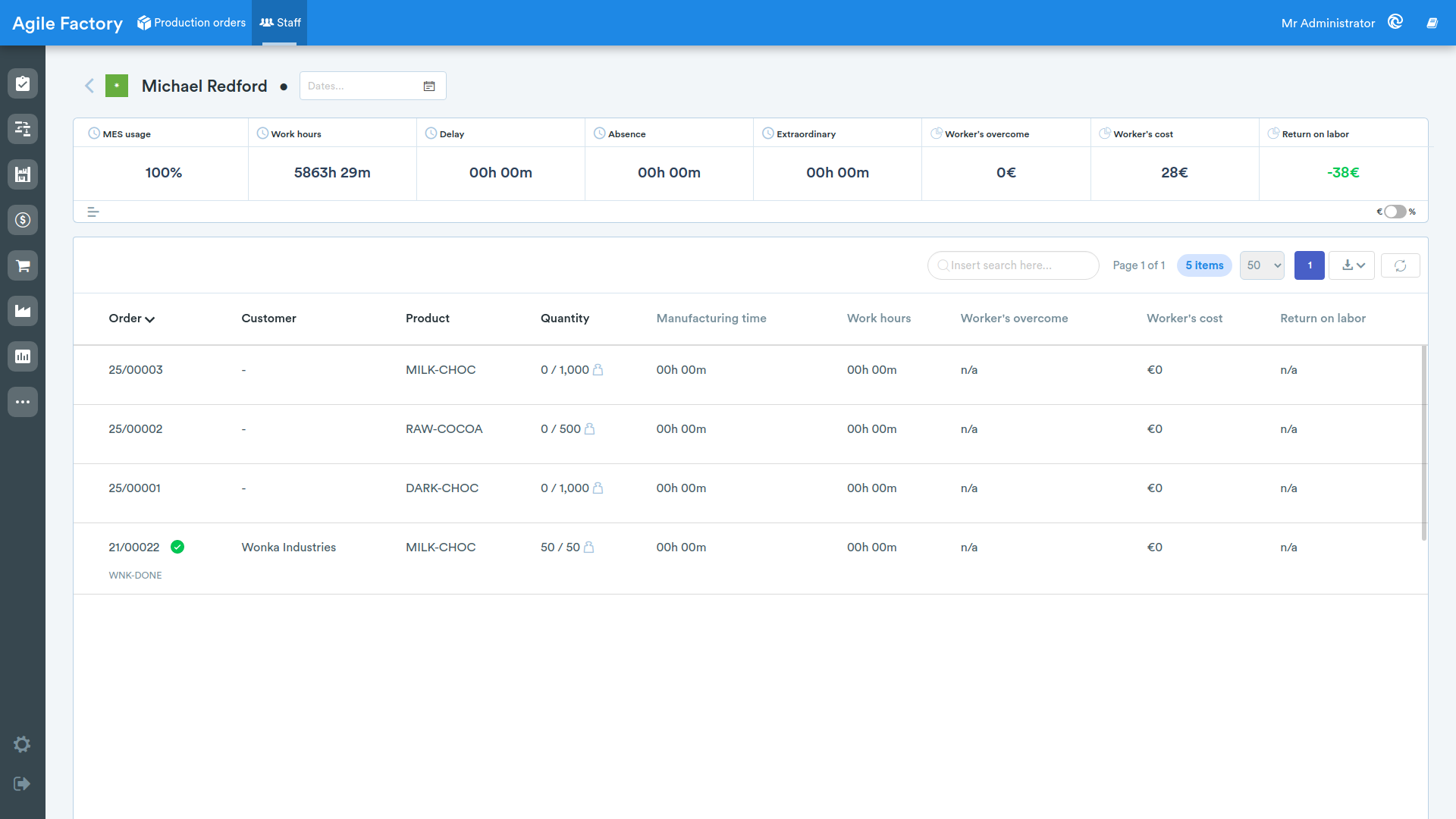Click the Customer column header
The height and width of the screenshot is (819, 1456).
click(x=268, y=318)
